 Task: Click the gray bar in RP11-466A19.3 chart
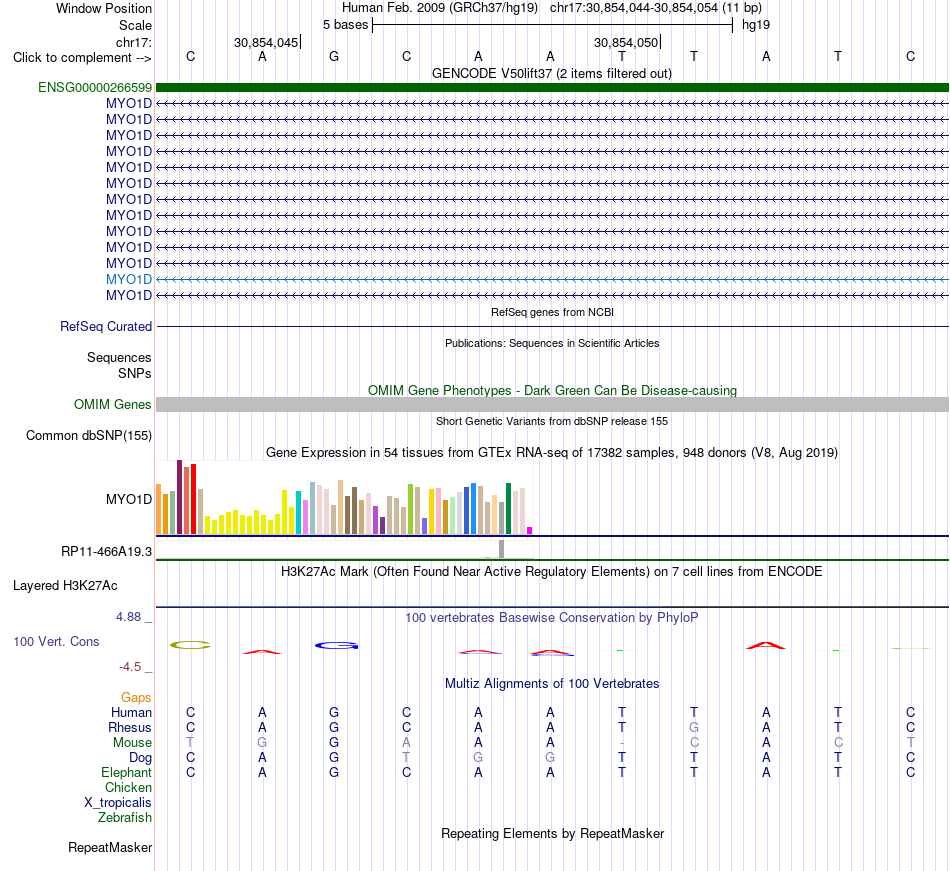pos(502,549)
